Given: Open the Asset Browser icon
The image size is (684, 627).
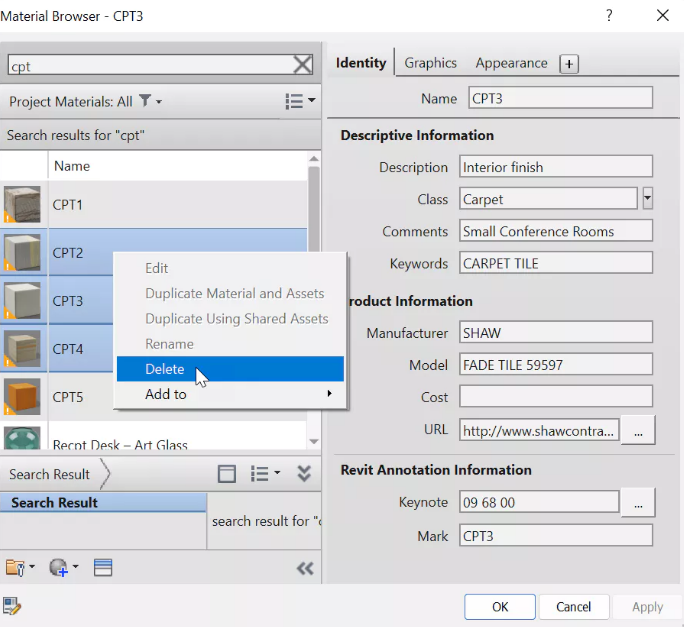Looking at the screenshot, I should tap(103, 567).
